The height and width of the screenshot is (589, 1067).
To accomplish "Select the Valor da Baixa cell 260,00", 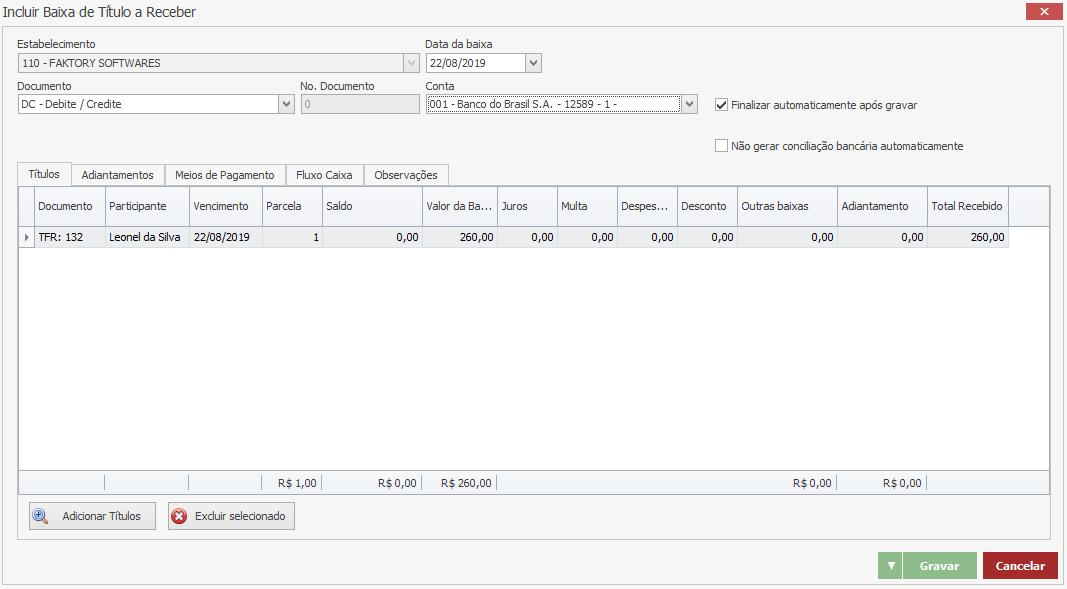I will click(x=460, y=238).
